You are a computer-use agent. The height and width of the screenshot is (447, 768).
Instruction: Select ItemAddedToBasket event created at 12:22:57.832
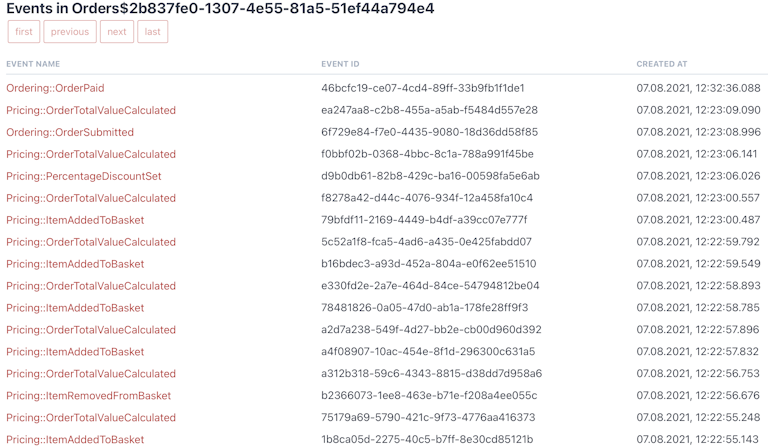(x=75, y=352)
